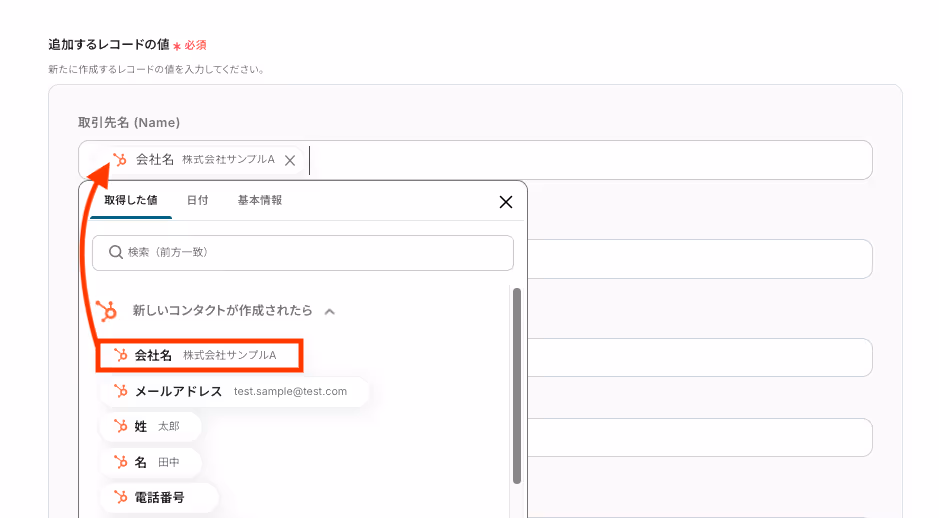
Task: Collapse the 新しいコンタクトが作成されたら section chevron
Action: (x=329, y=311)
